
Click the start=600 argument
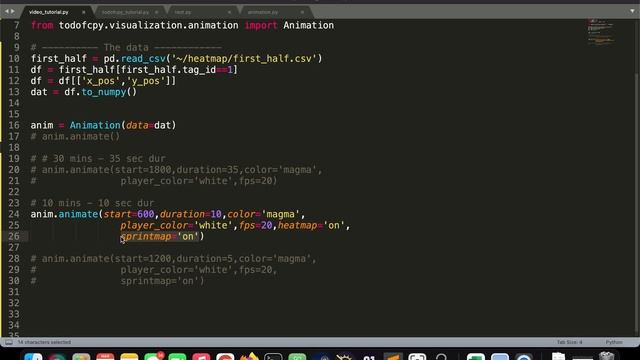pos(129,214)
